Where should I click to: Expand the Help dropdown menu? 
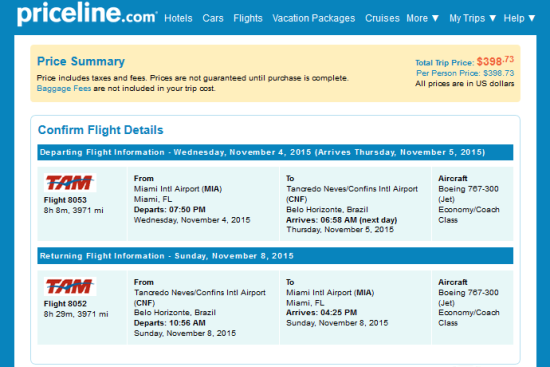point(519,18)
